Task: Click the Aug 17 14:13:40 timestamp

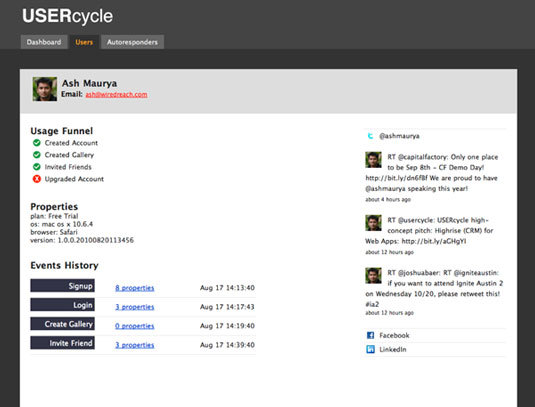Action: [227, 288]
